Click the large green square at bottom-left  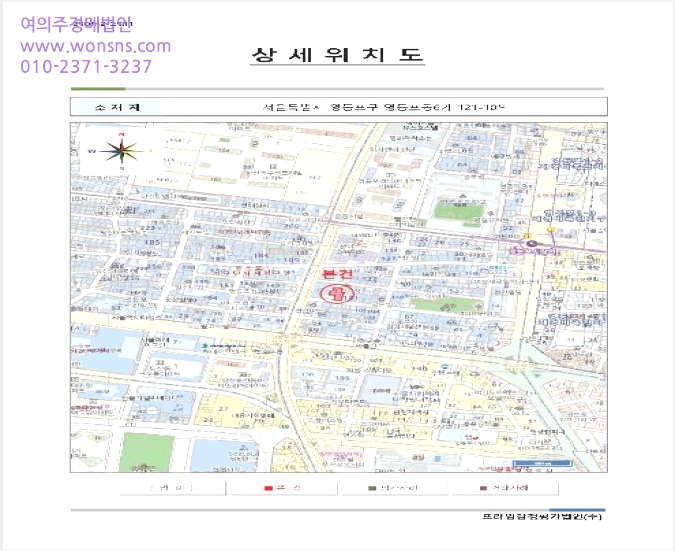[147, 453]
